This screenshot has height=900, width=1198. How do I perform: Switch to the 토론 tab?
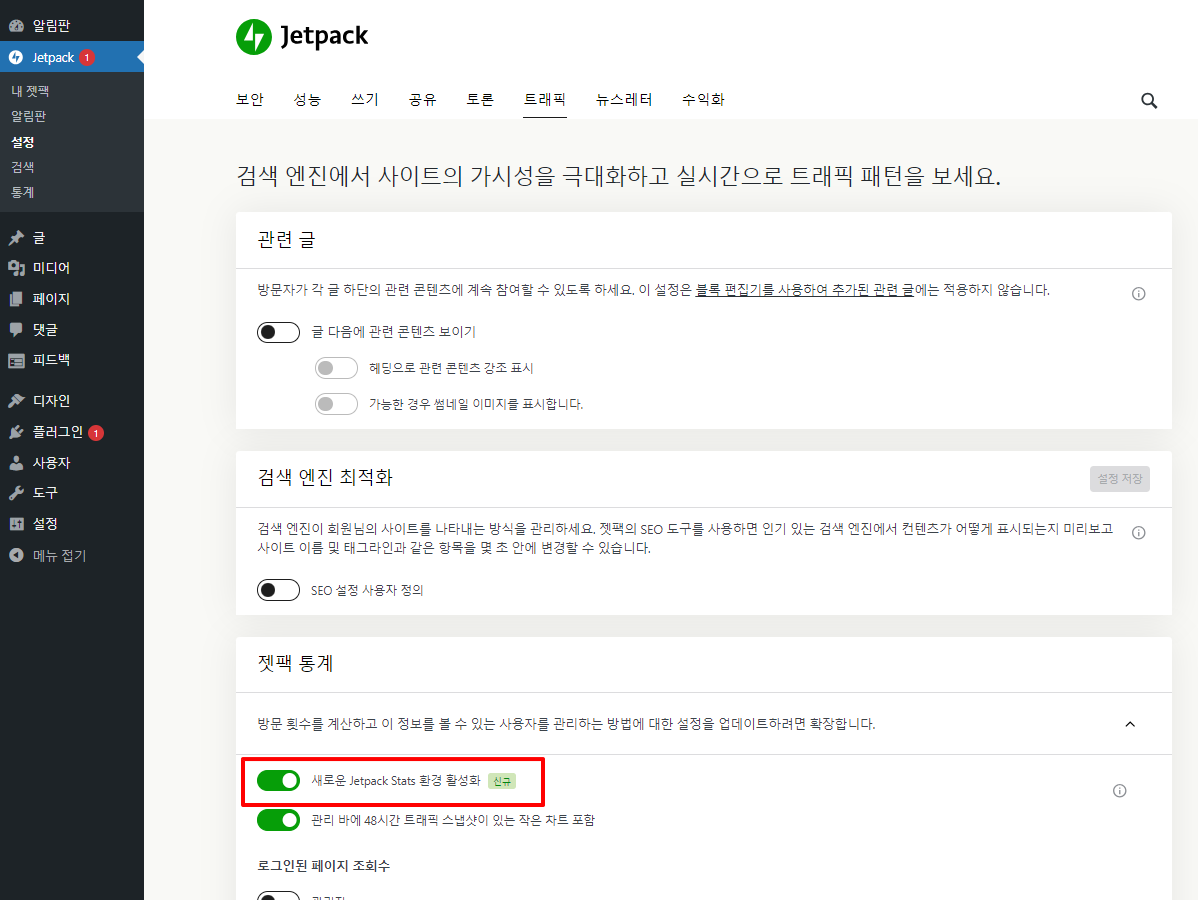coord(480,99)
